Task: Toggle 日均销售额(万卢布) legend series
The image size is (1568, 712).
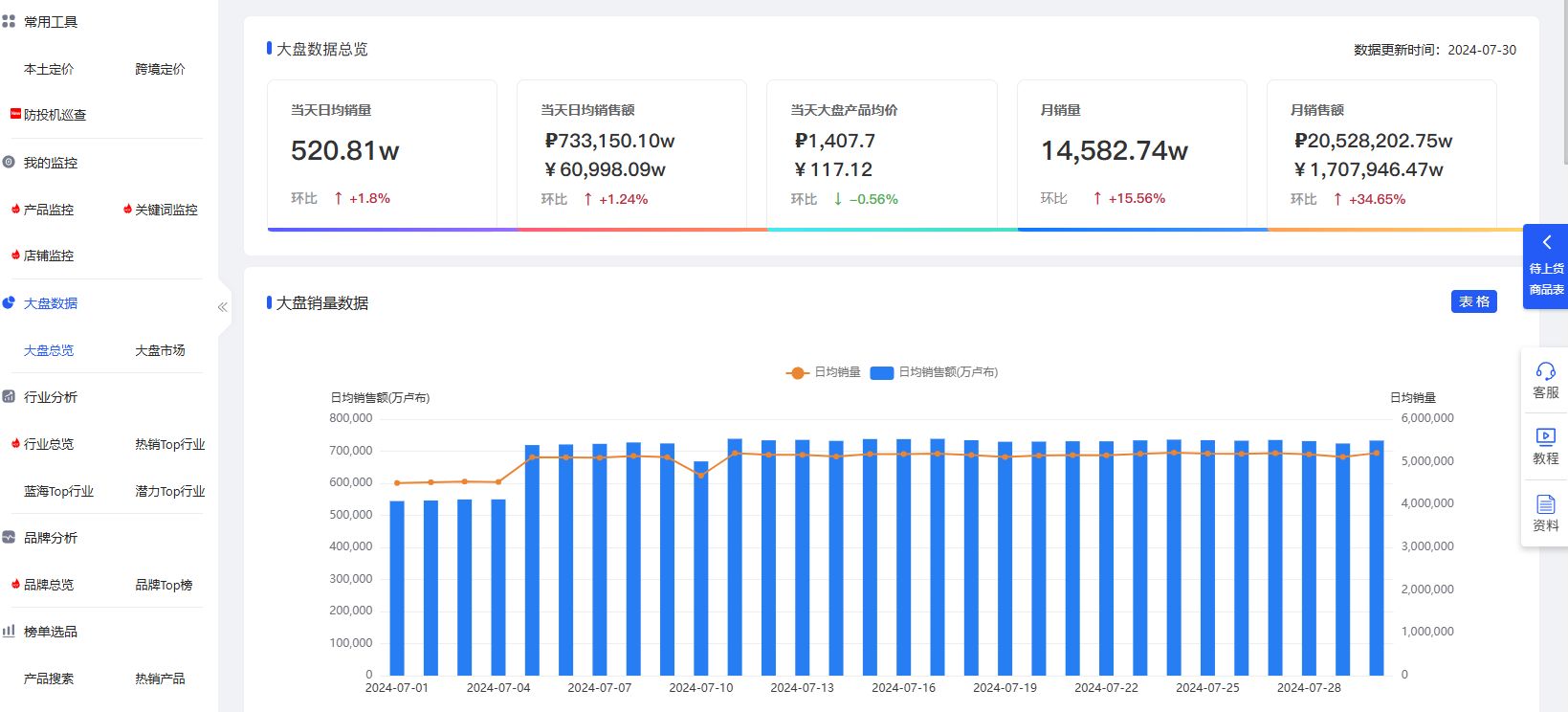Action: click(x=935, y=372)
